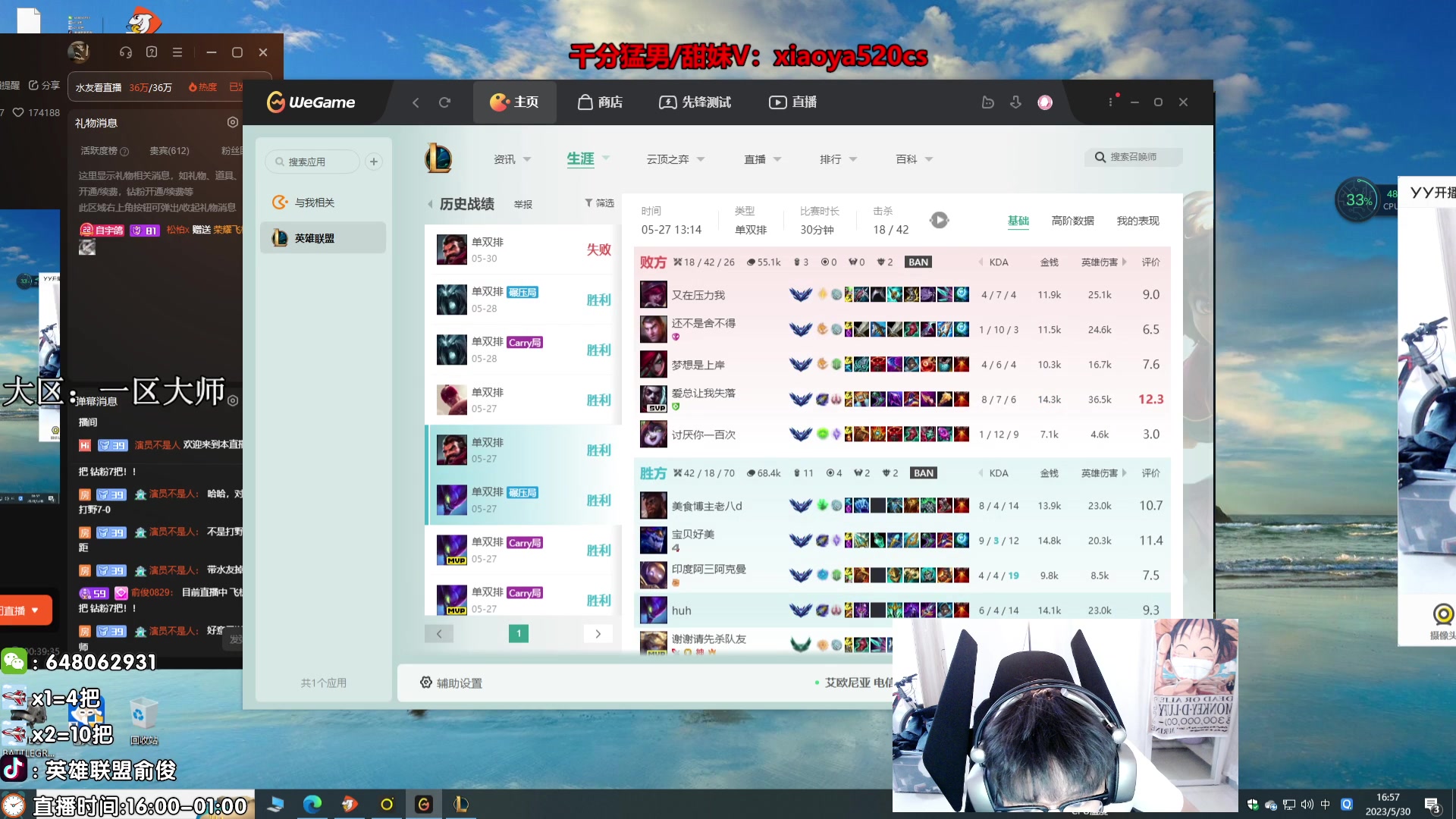This screenshot has width=1456, height=819.
Task: Click player name 讨厌你一百次
Action: point(703,435)
